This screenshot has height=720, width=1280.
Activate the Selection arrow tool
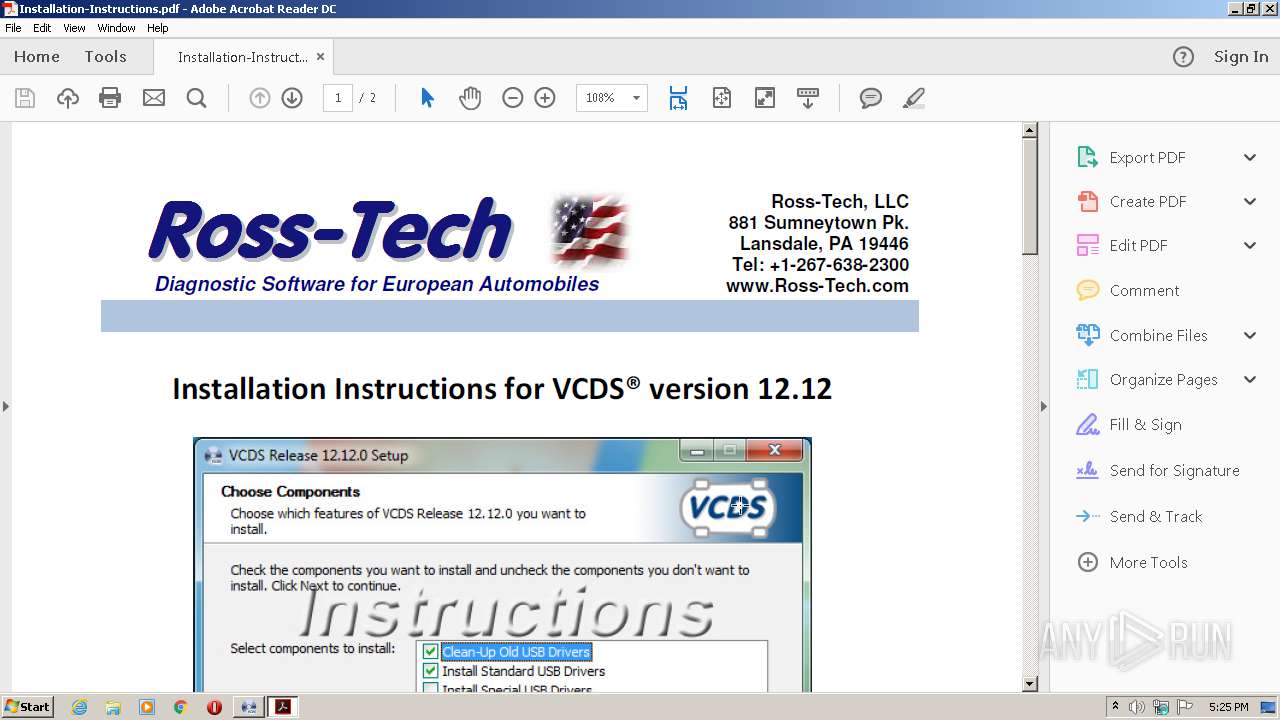click(x=428, y=98)
